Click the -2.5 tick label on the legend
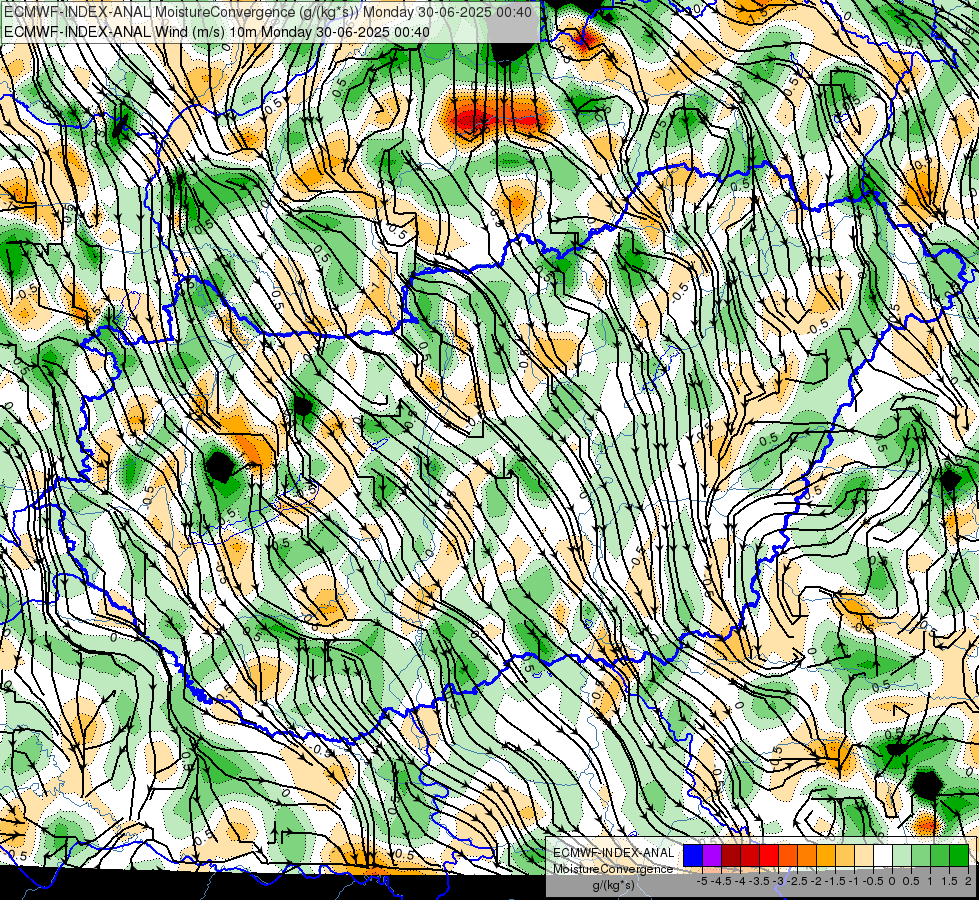979x900 pixels. pos(797,881)
